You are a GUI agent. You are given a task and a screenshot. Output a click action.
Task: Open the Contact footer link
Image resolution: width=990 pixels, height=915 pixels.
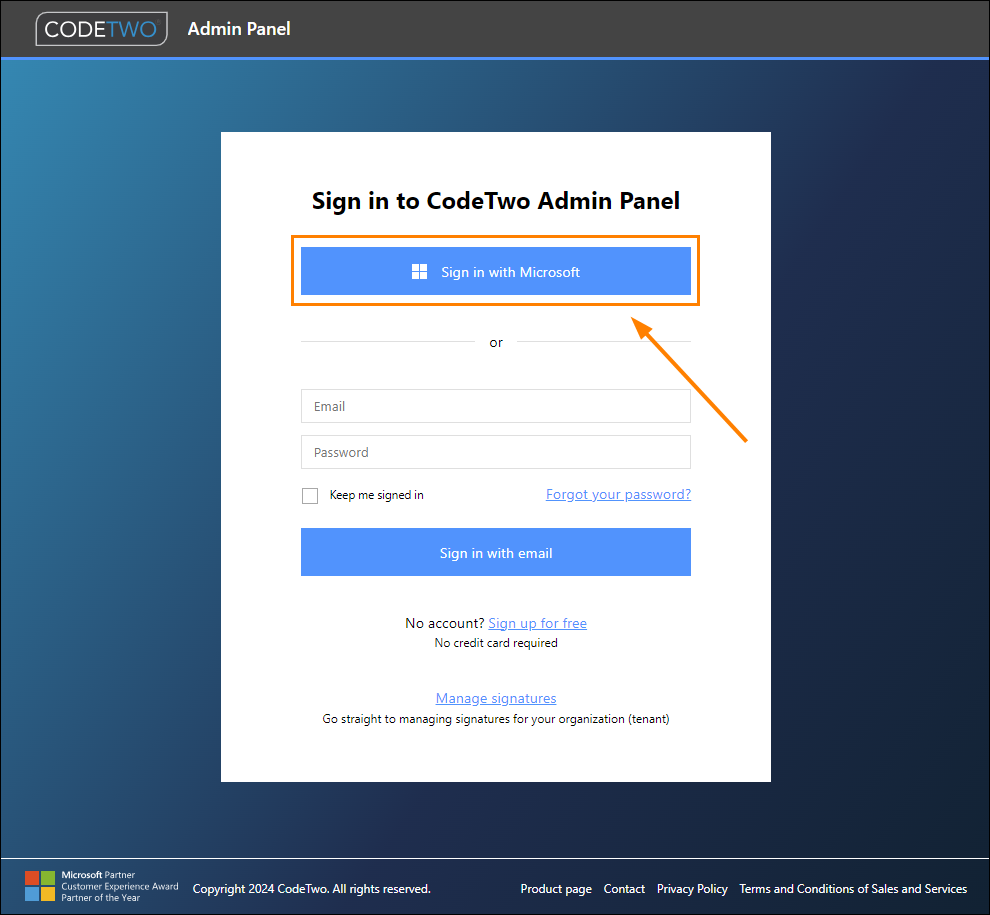pos(624,888)
